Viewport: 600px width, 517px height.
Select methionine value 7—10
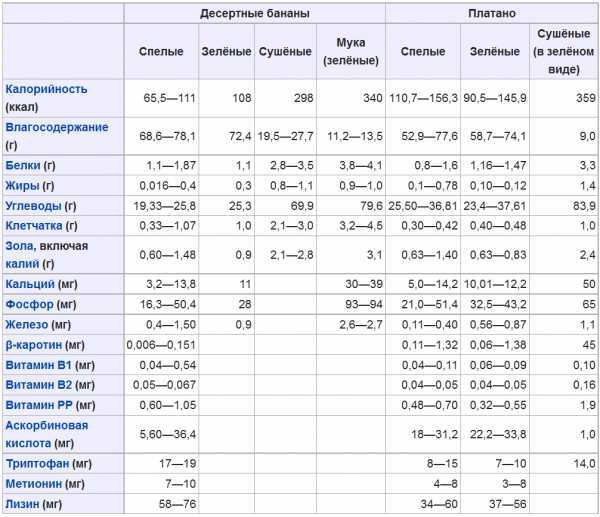tap(180, 484)
